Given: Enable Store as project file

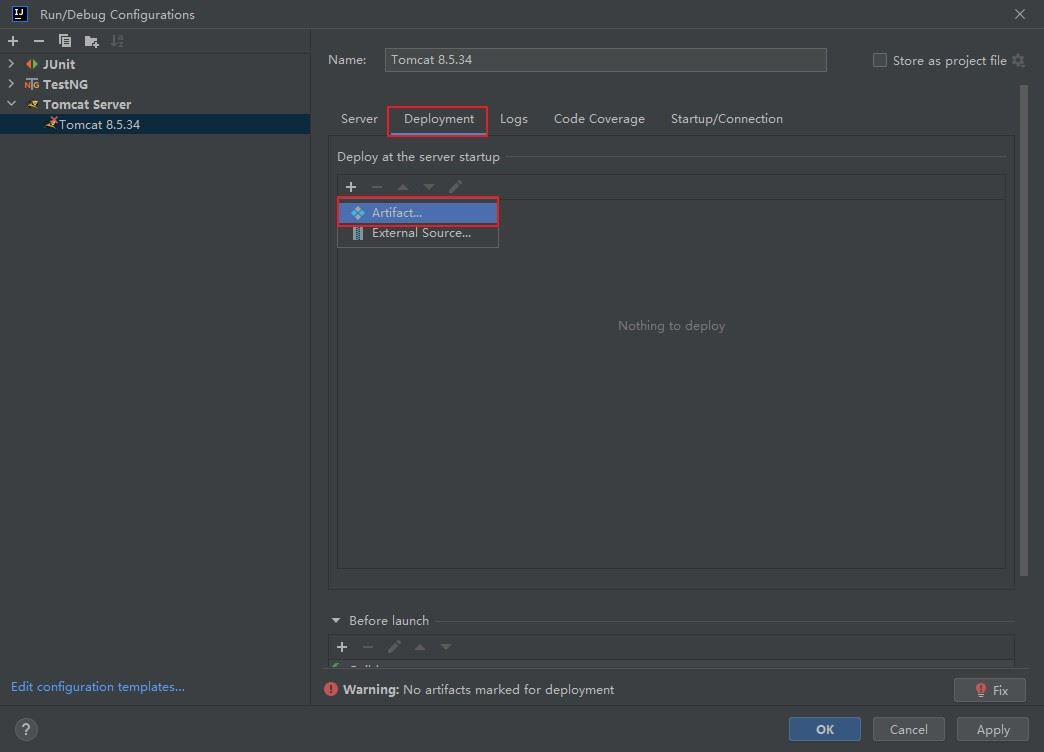Looking at the screenshot, I should pos(880,61).
